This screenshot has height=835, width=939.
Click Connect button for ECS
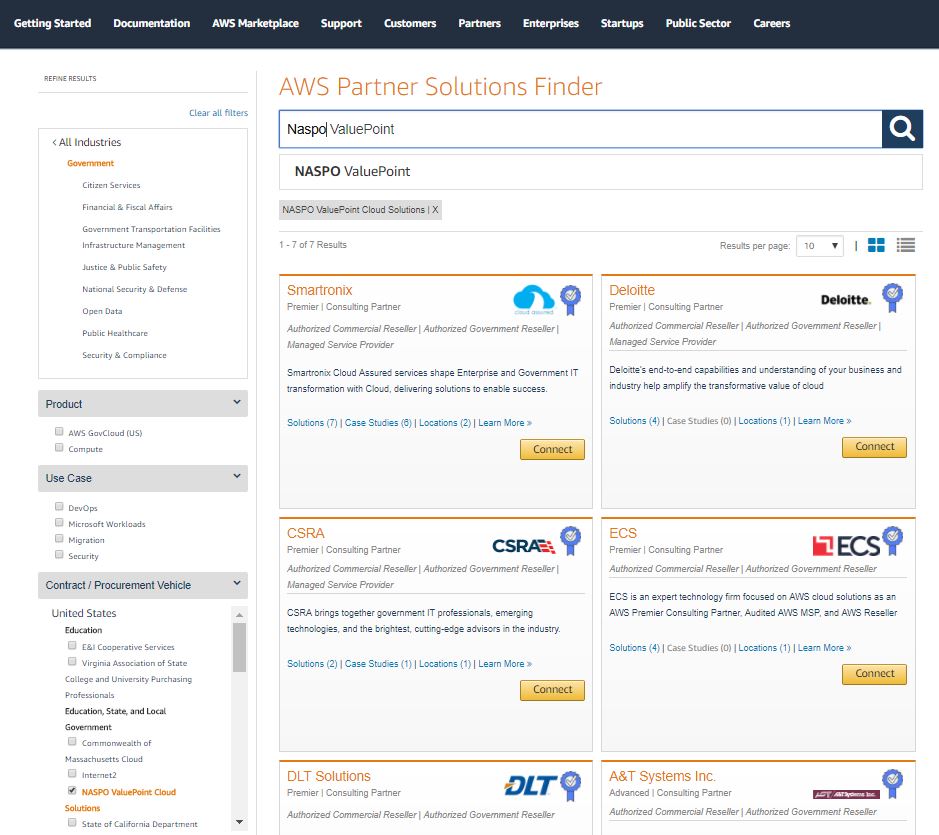tap(874, 674)
